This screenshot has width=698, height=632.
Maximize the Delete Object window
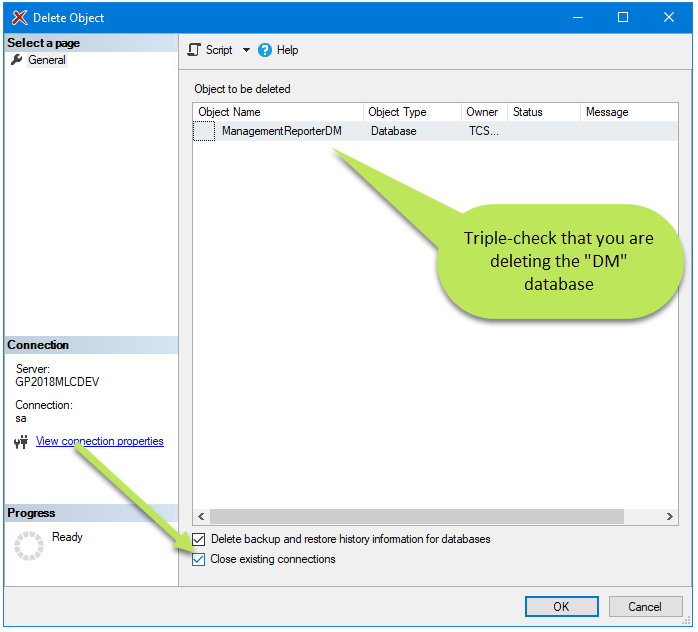(623, 17)
